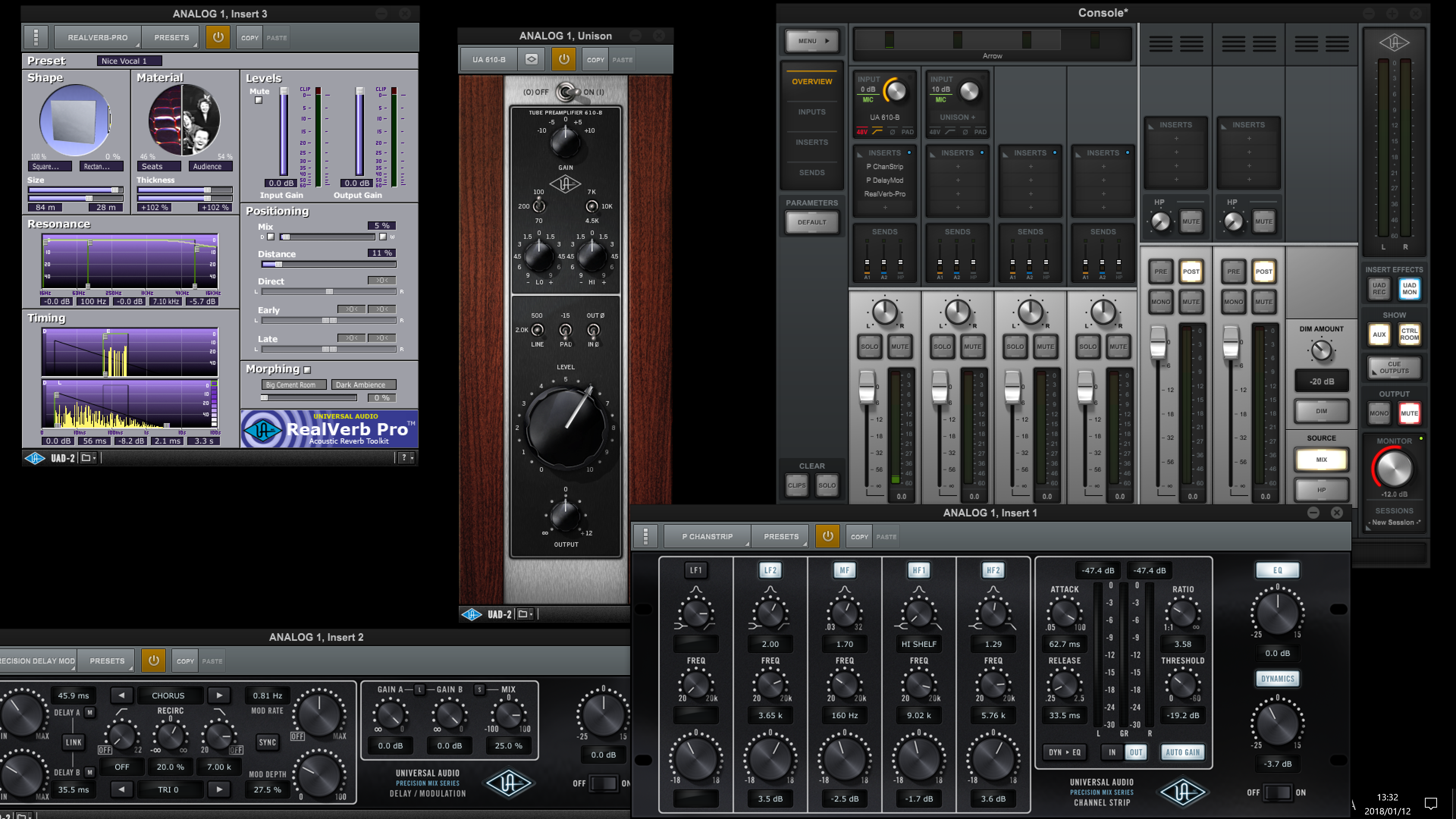Screen dimensions: 1456x819
Task: Switch to the INPUTS view in Console
Action: 812,112
